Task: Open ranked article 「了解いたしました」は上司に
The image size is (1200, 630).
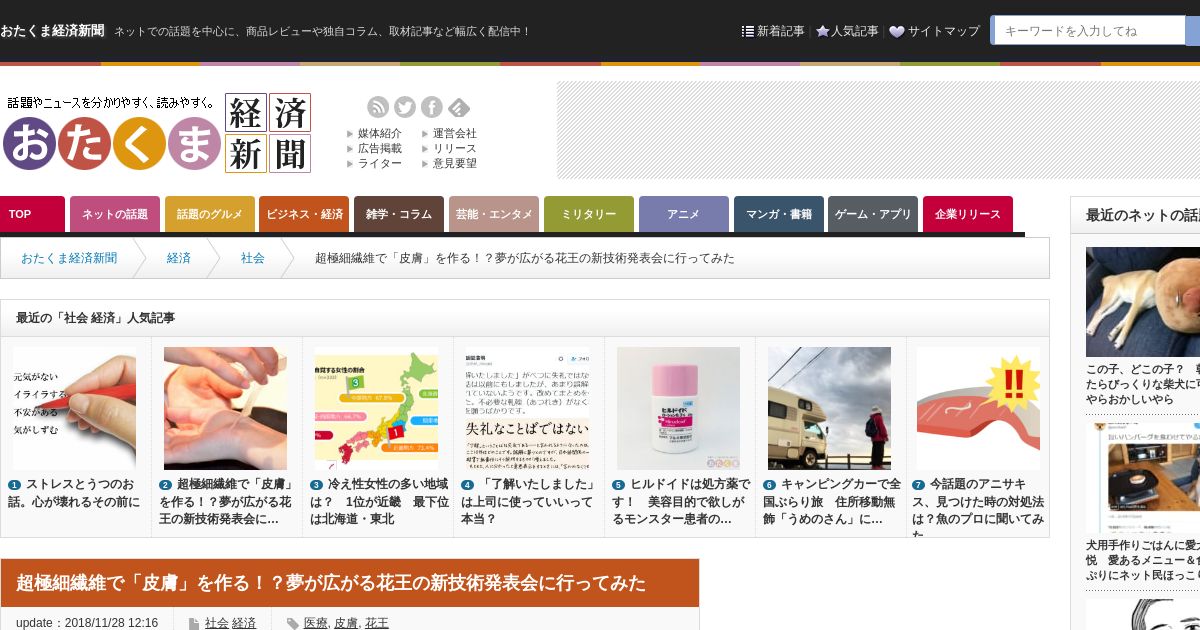Action: click(530, 502)
